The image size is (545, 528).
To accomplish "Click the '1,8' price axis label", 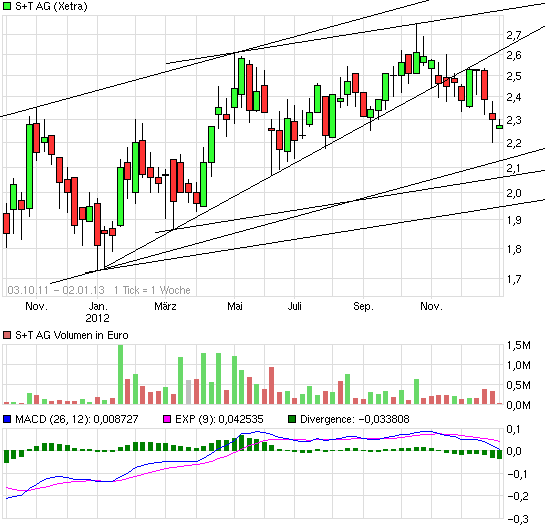I will (x=514, y=249).
